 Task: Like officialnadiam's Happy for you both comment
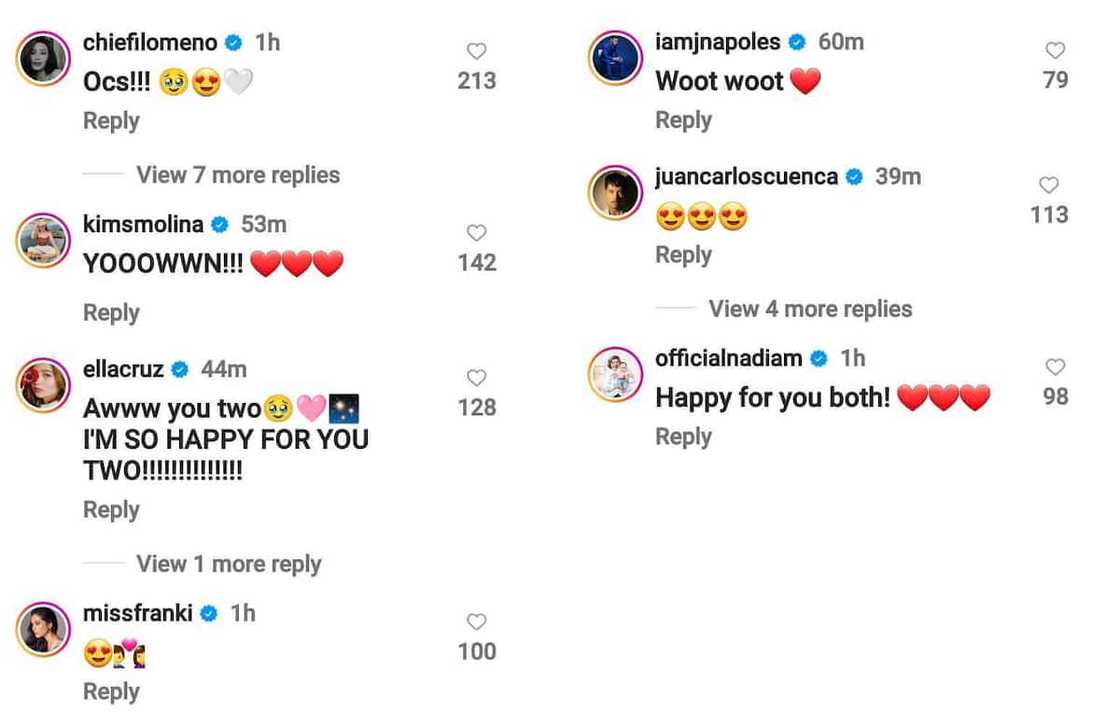pyautogui.click(x=1055, y=367)
